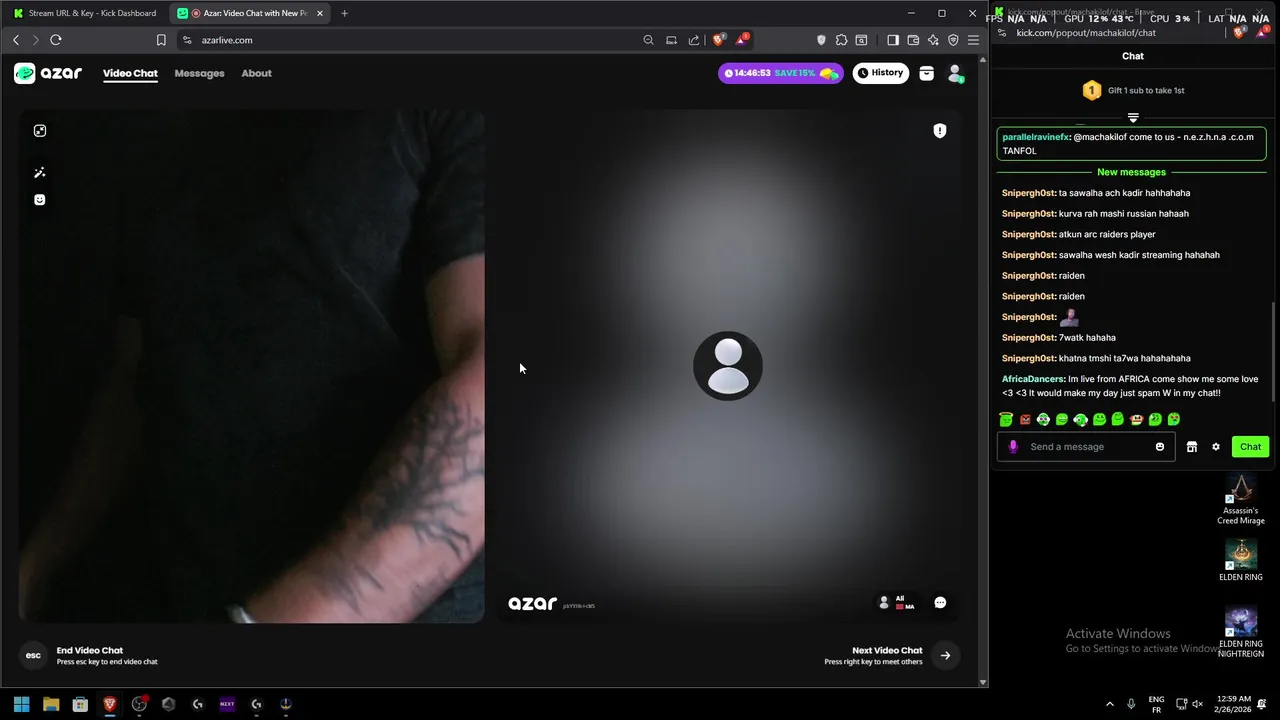This screenshot has width=1280, height=720.
Task: Open ELDEN RING desktop shortcut
Action: pos(1241,560)
